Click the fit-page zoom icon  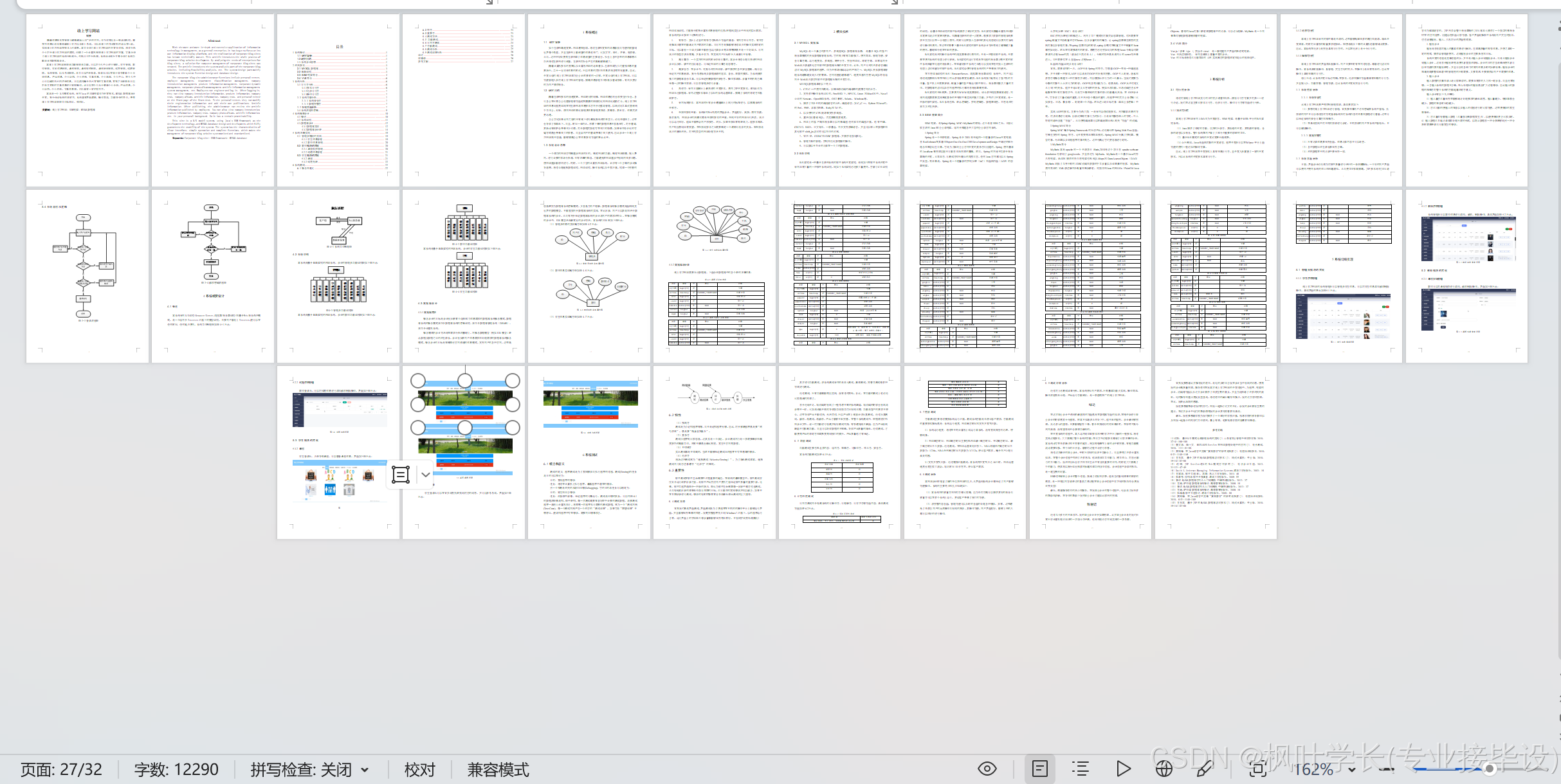[1258, 769]
